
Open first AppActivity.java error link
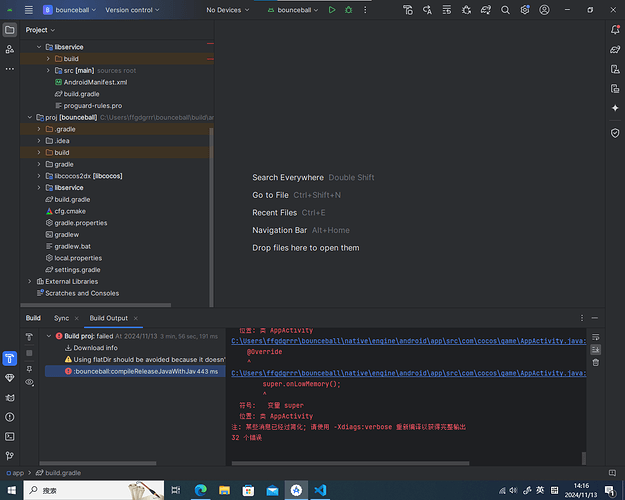(x=409, y=341)
